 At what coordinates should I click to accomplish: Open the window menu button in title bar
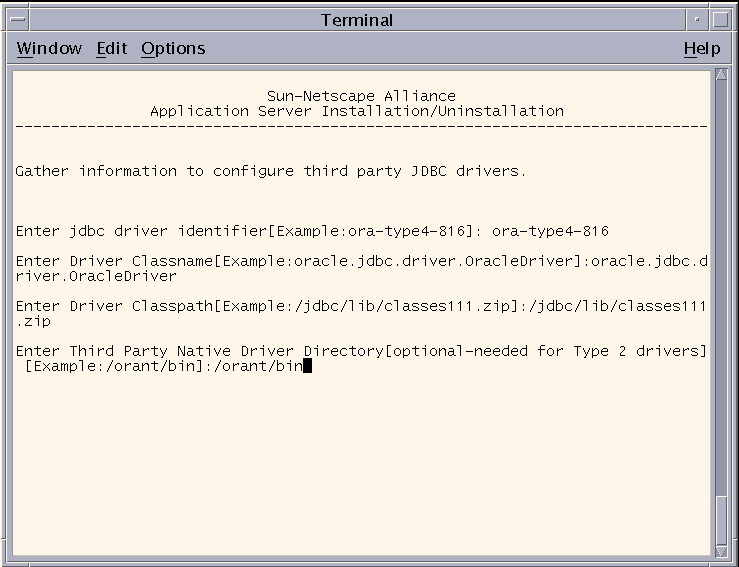pos(18,19)
